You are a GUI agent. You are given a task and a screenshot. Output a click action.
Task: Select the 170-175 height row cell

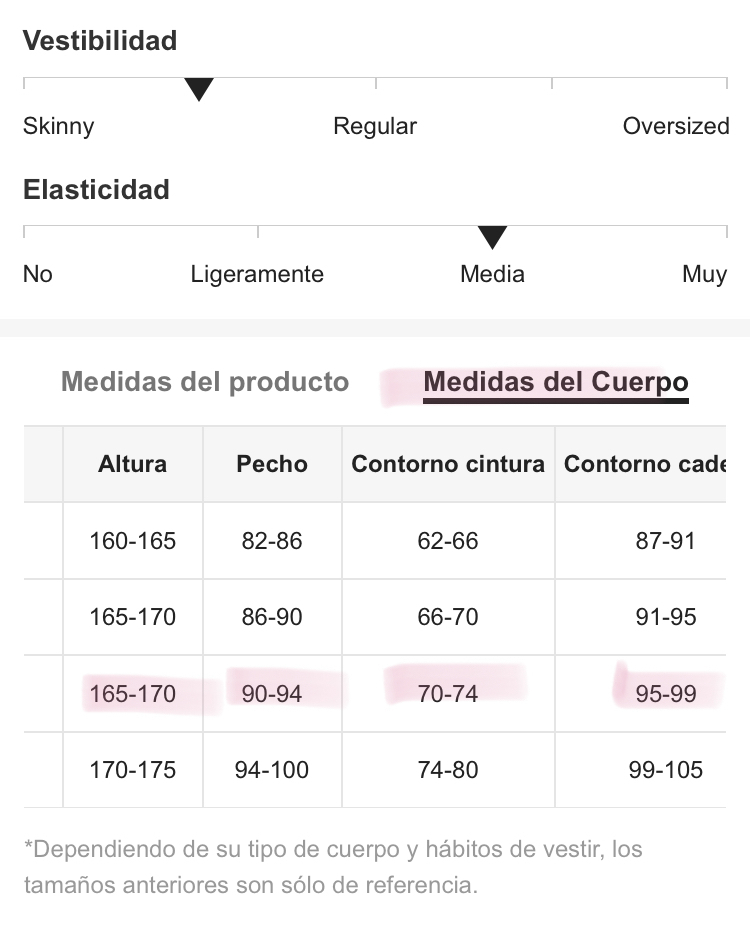pos(133,770)
